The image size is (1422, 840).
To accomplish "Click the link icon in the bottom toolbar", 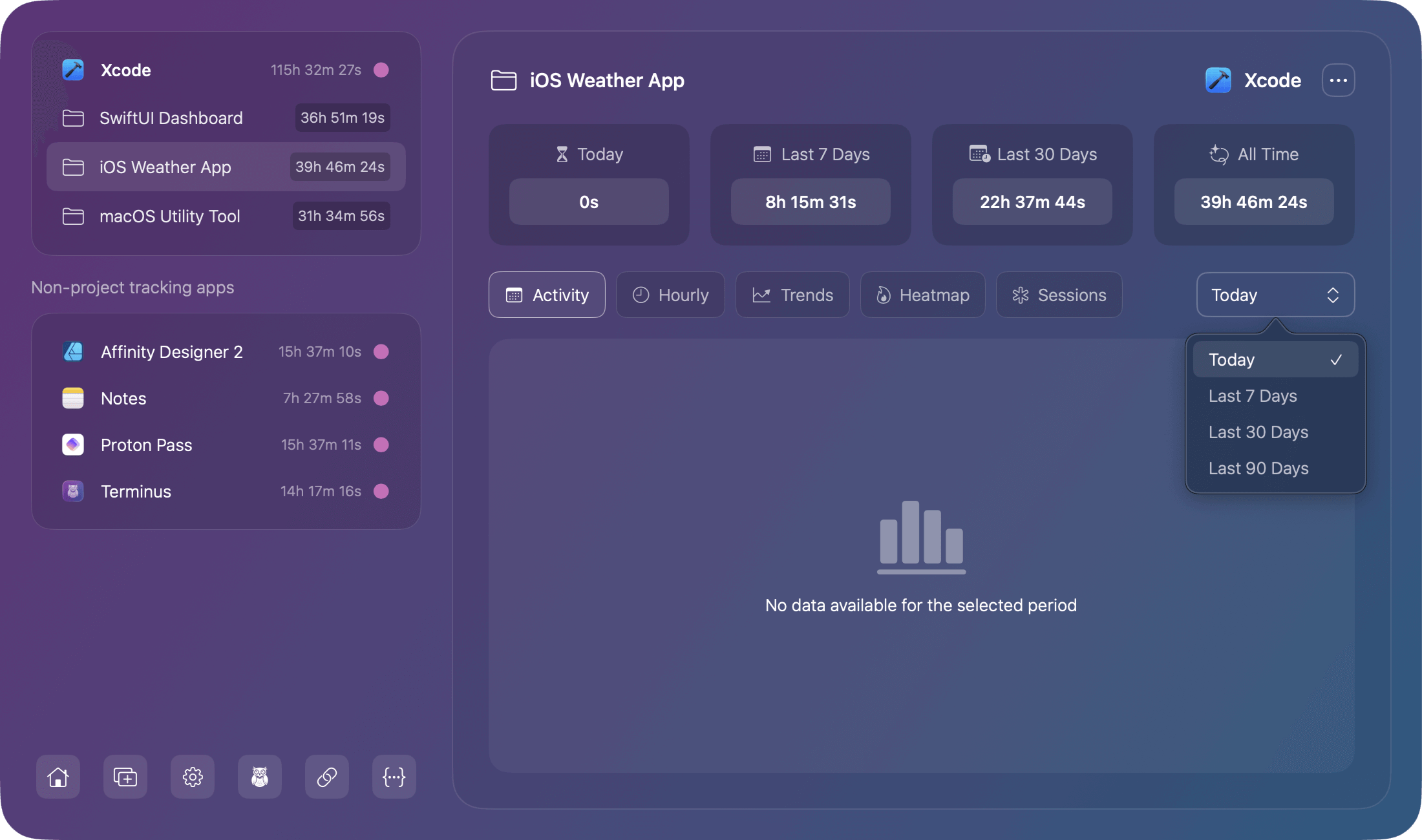I will 326,777.
